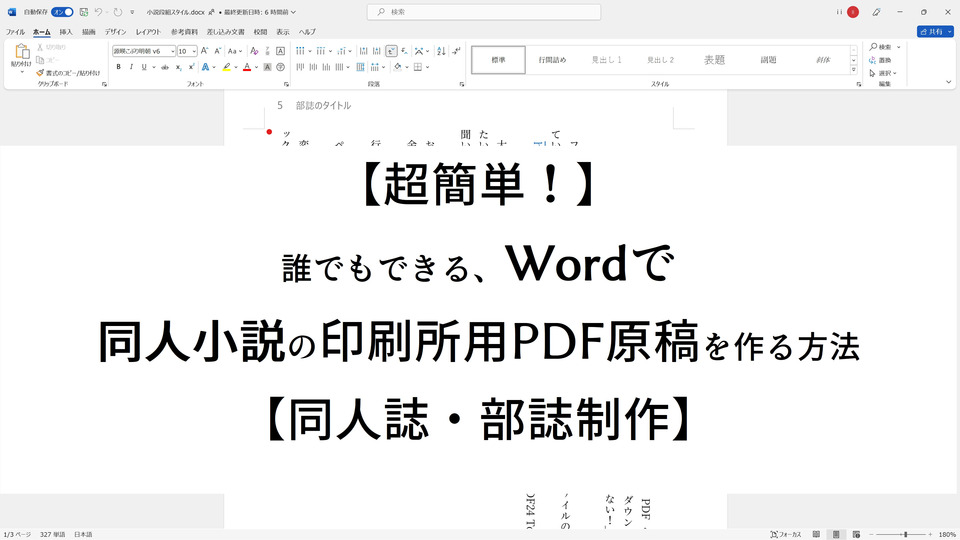The width and height of the screenshot is (960, 540).
Task: Click the text effects A icon
Action: pos(206,67)
